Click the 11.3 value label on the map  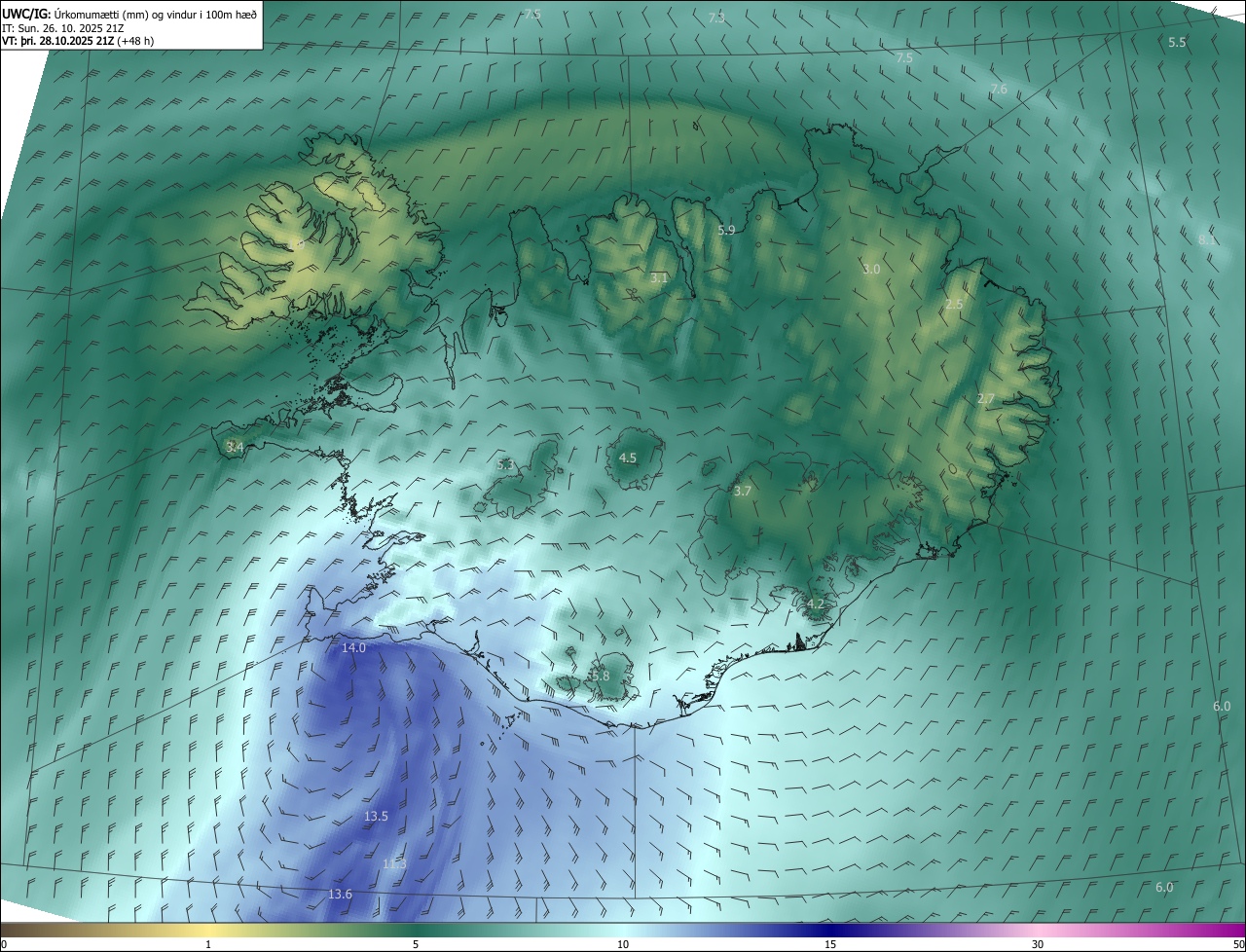pos(394,864)
